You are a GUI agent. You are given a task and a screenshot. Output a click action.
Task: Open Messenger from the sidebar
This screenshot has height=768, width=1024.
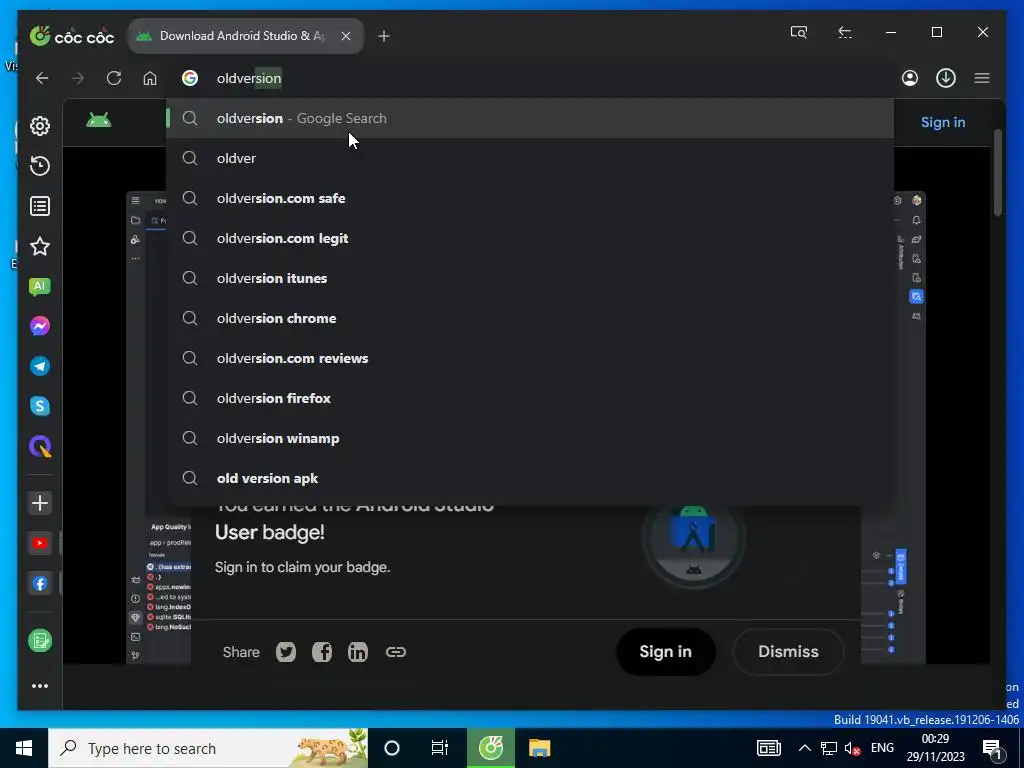(40, 326)
